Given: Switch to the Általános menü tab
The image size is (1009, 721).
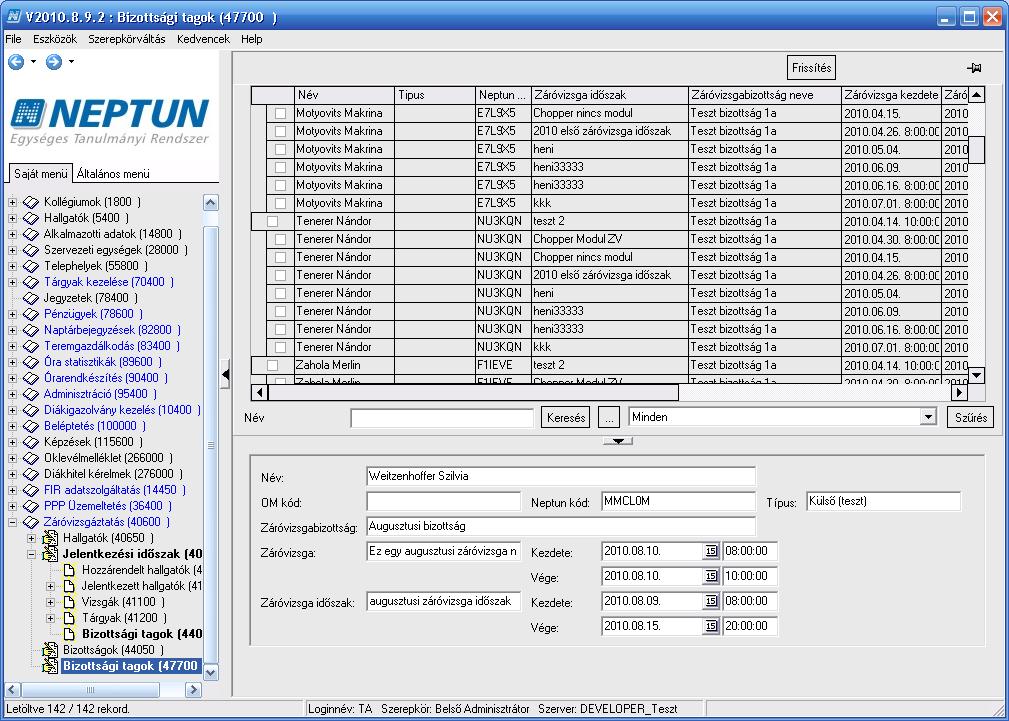Looking at the screenshot, I should pos(113,174).
